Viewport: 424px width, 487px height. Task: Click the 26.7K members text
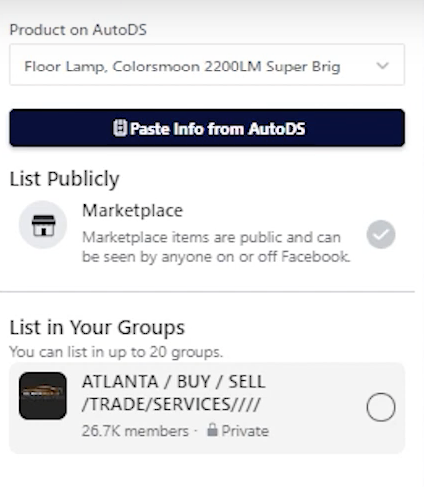(x=135, y=431)
